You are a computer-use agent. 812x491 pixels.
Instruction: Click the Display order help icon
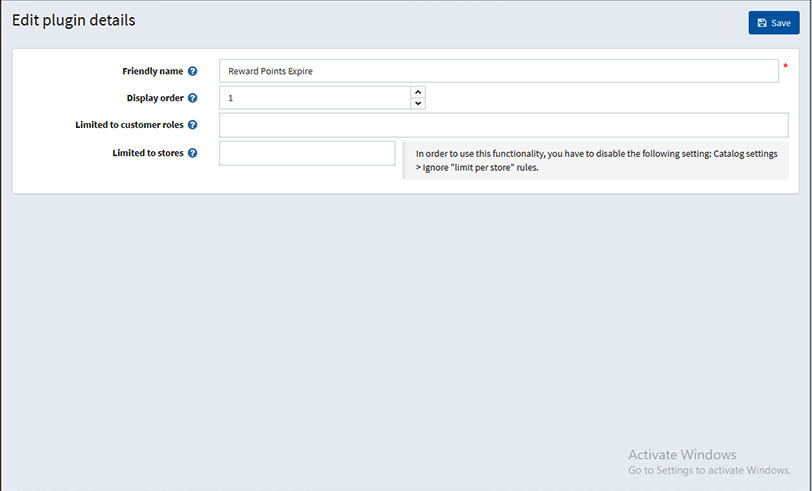click(193, 98)
